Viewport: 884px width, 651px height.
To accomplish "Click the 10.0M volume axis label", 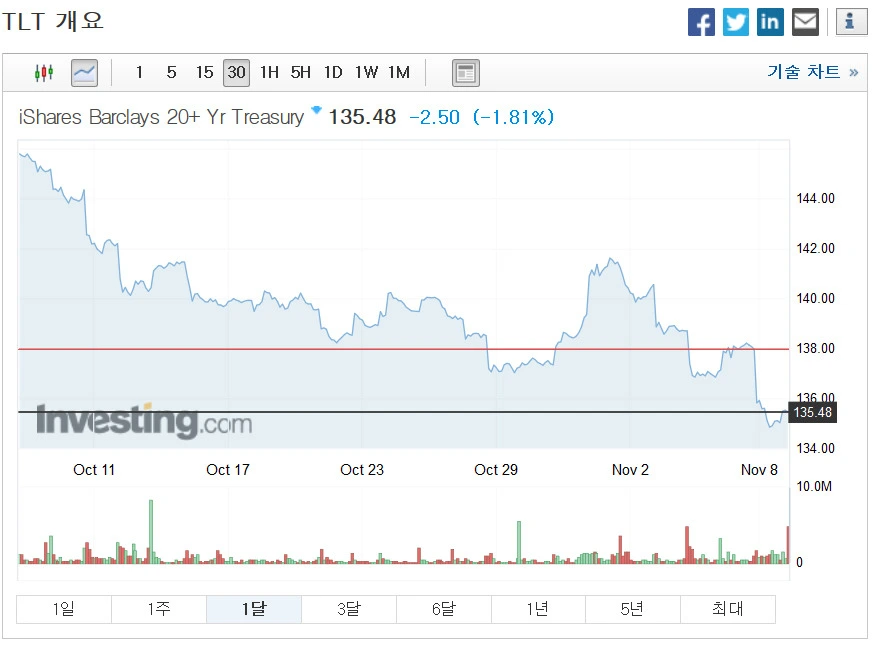I will click(814, 486).
